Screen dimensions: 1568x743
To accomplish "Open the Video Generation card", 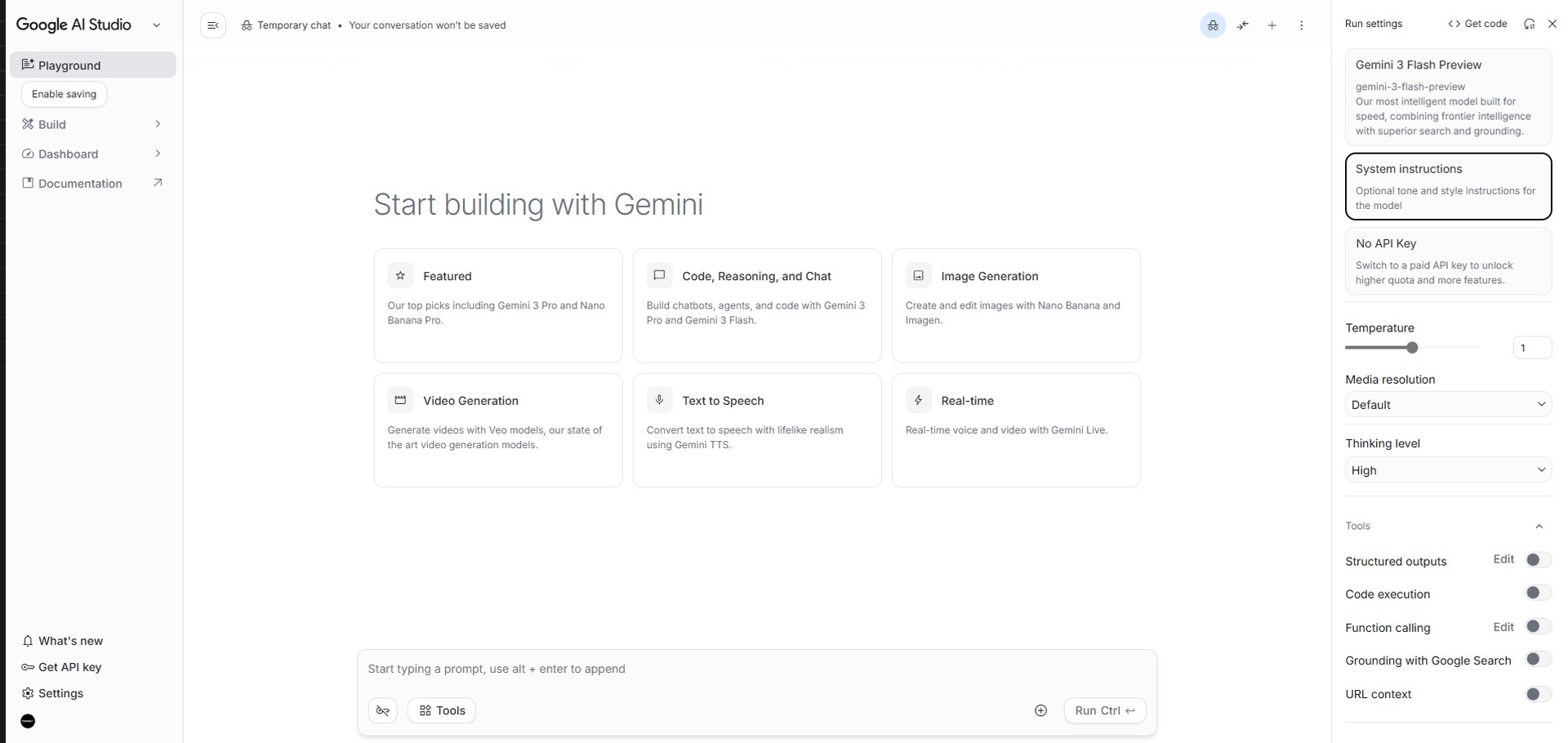I will 498,430.
